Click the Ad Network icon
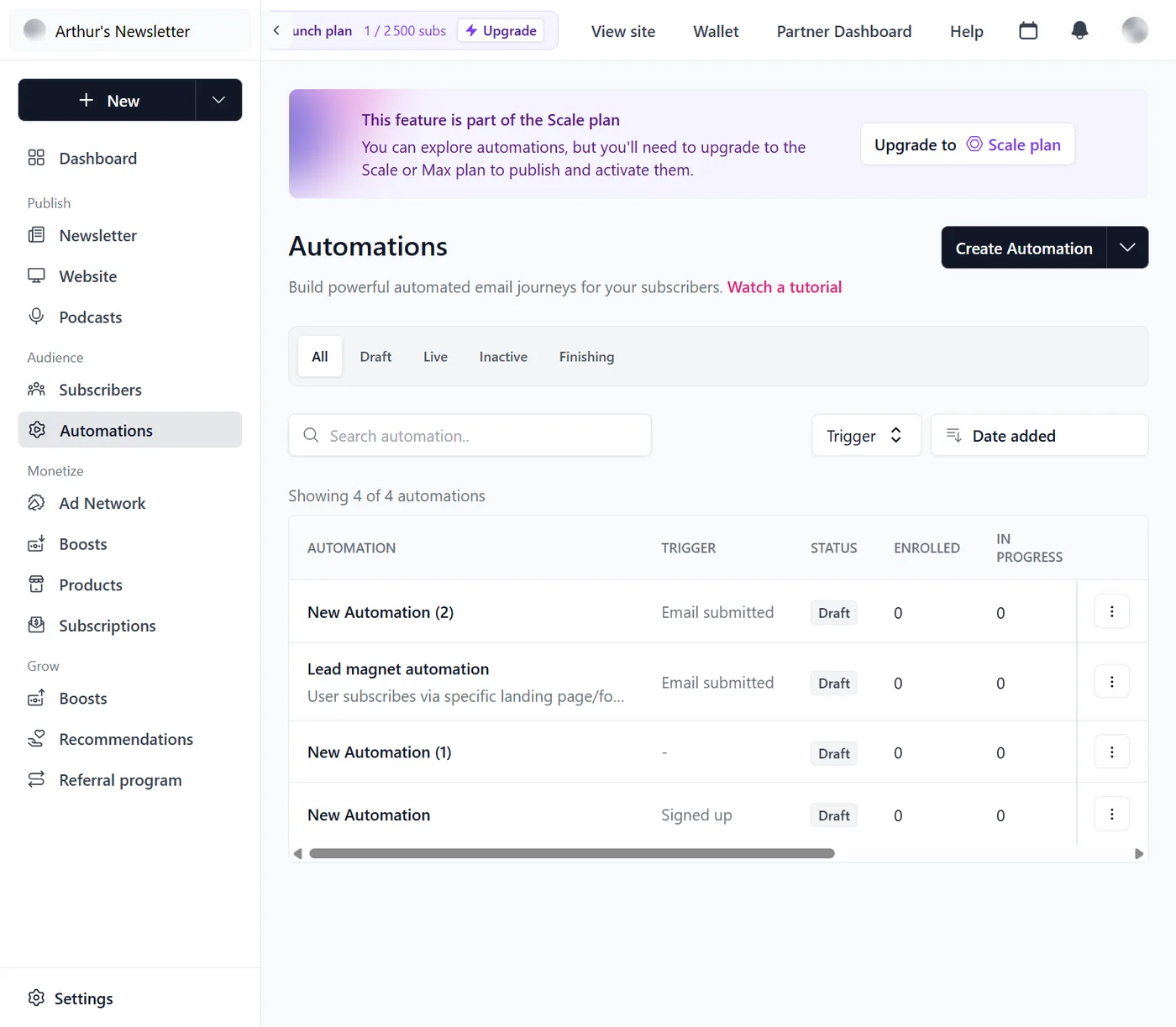The width and height of the screenshot is (1176, 1027). click(x=36, y=503)
